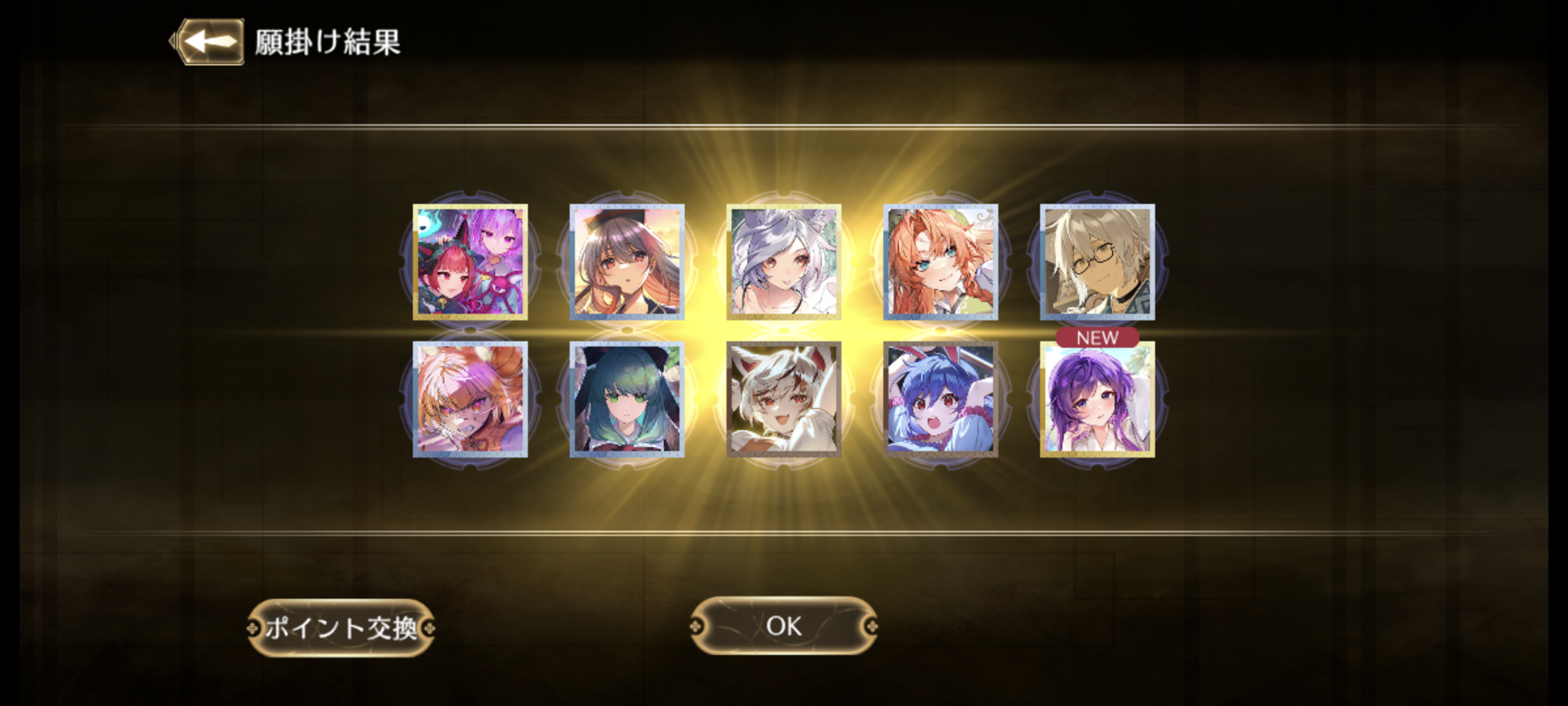Select the card with two red and pink-haired girls

point(470,262)
